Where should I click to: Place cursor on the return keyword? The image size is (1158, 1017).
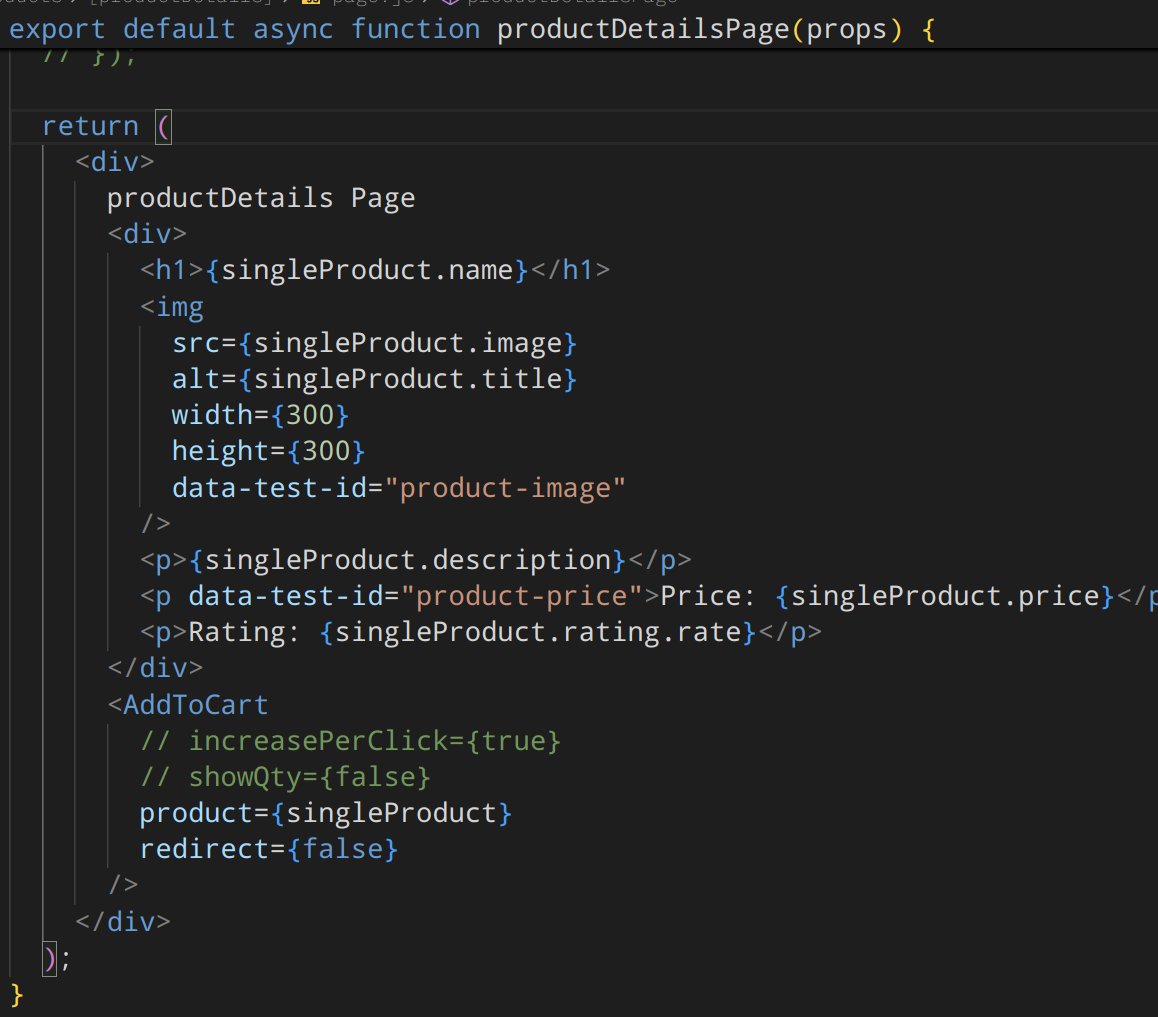point(90,126)
